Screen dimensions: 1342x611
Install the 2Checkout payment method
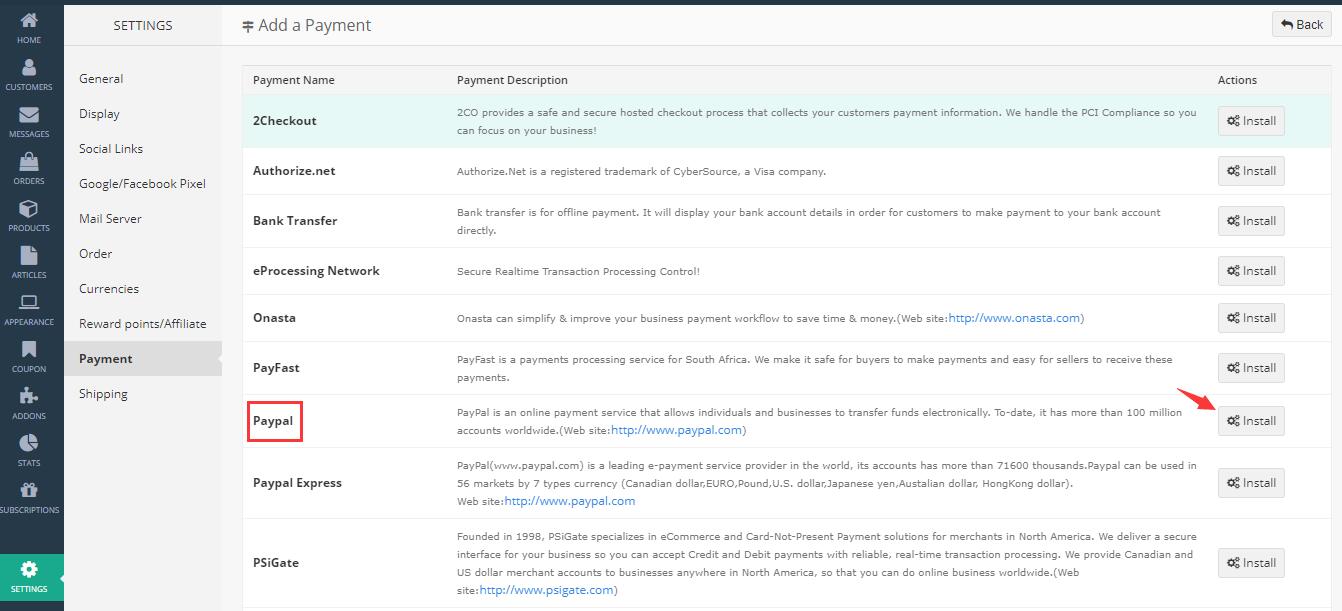pyautogui.click(x=1251, y=121)
